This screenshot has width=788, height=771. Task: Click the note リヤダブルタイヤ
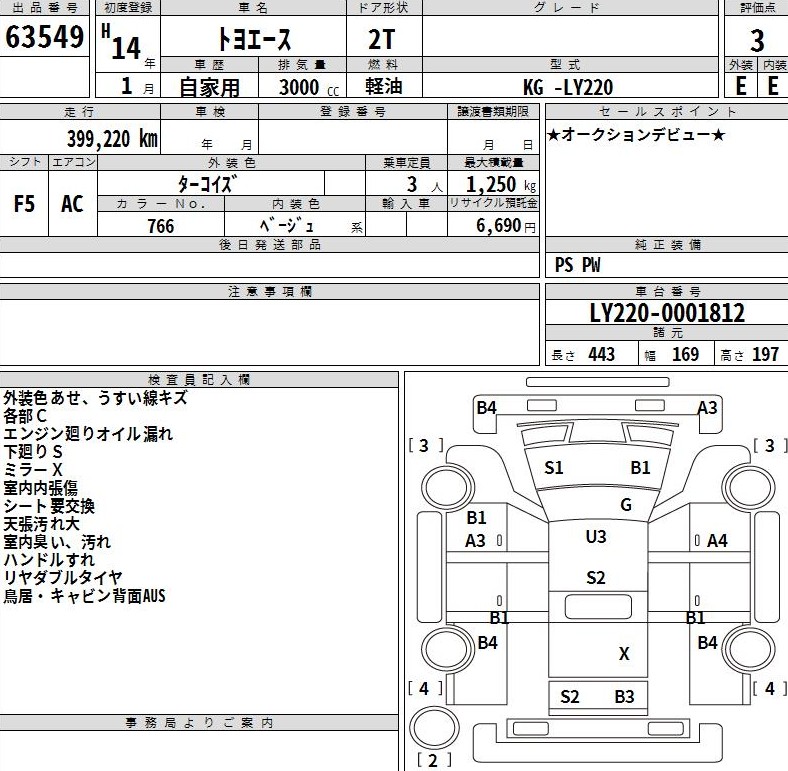coord(63,577)
